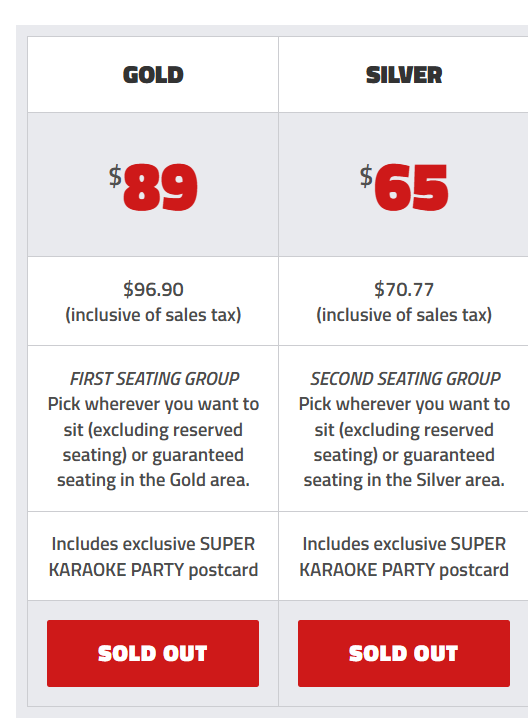Click "seating in the Silver area" line
The height and width of the screenshot is (724, 528).
[x=404, y=480]
